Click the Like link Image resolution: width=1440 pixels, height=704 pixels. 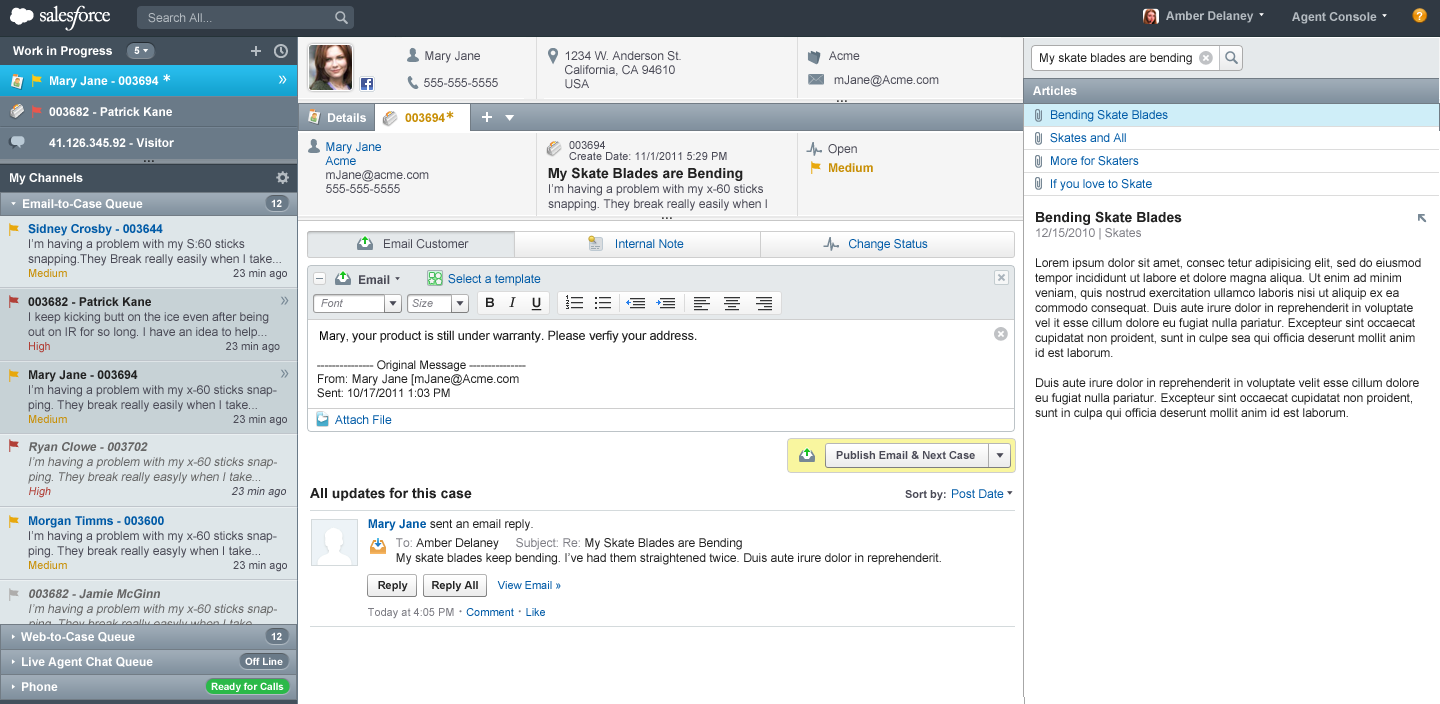(x=535, y=612)
